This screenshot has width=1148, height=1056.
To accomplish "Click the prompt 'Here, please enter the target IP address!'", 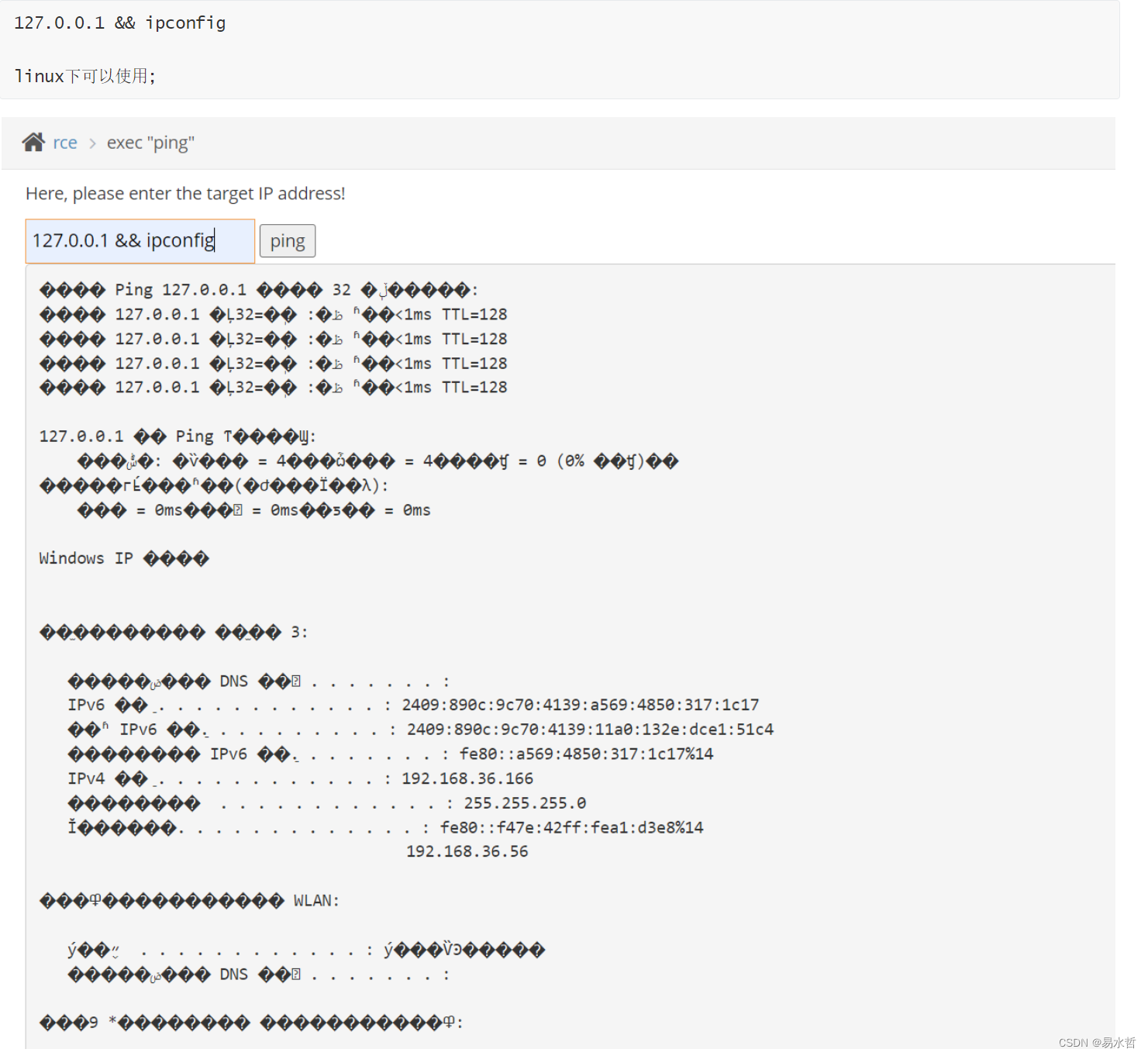I will coord(185,194).
